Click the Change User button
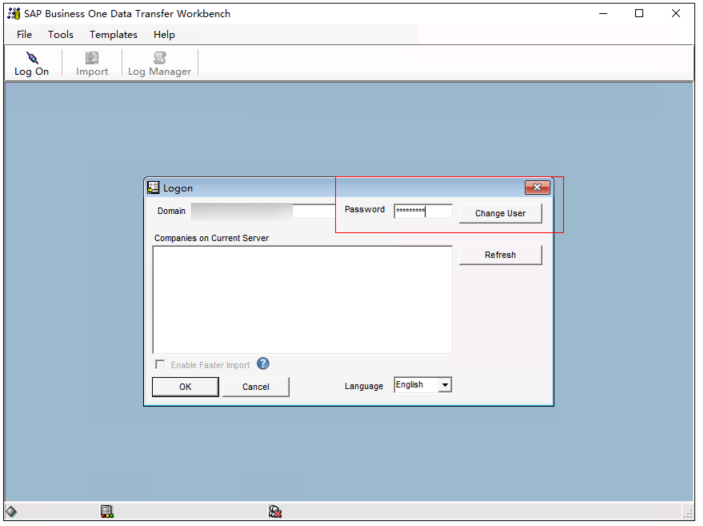This screenshot has width=703, height=526. click(x=500, y=213)
